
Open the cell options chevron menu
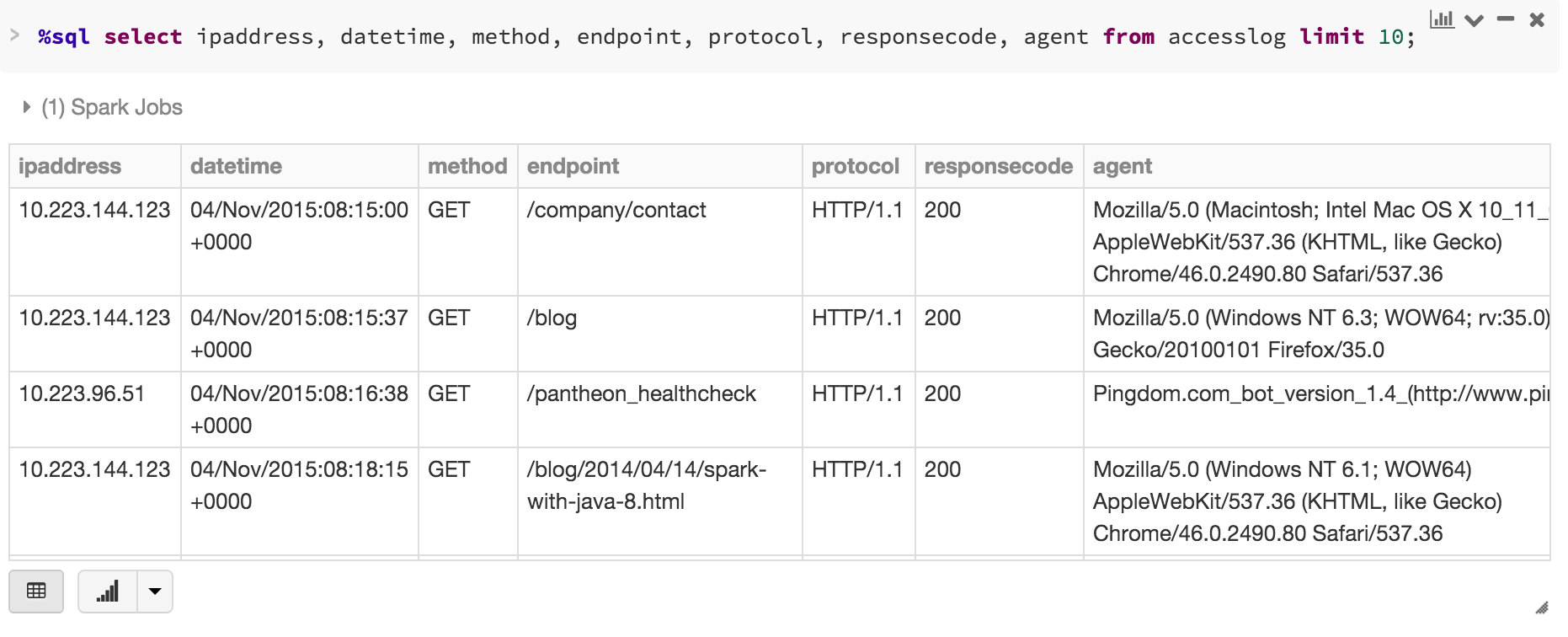click(x=1474, y=20)
